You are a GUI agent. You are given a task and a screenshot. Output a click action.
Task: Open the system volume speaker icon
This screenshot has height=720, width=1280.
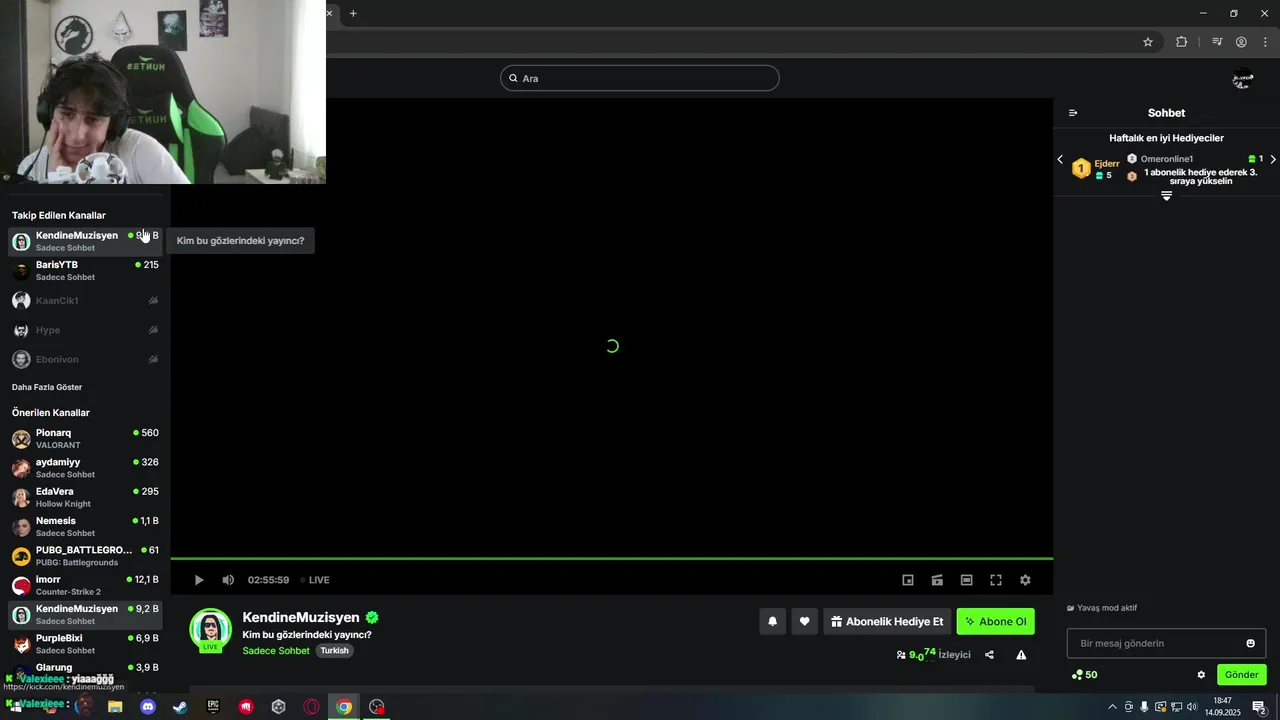[x=1191, y=707]
